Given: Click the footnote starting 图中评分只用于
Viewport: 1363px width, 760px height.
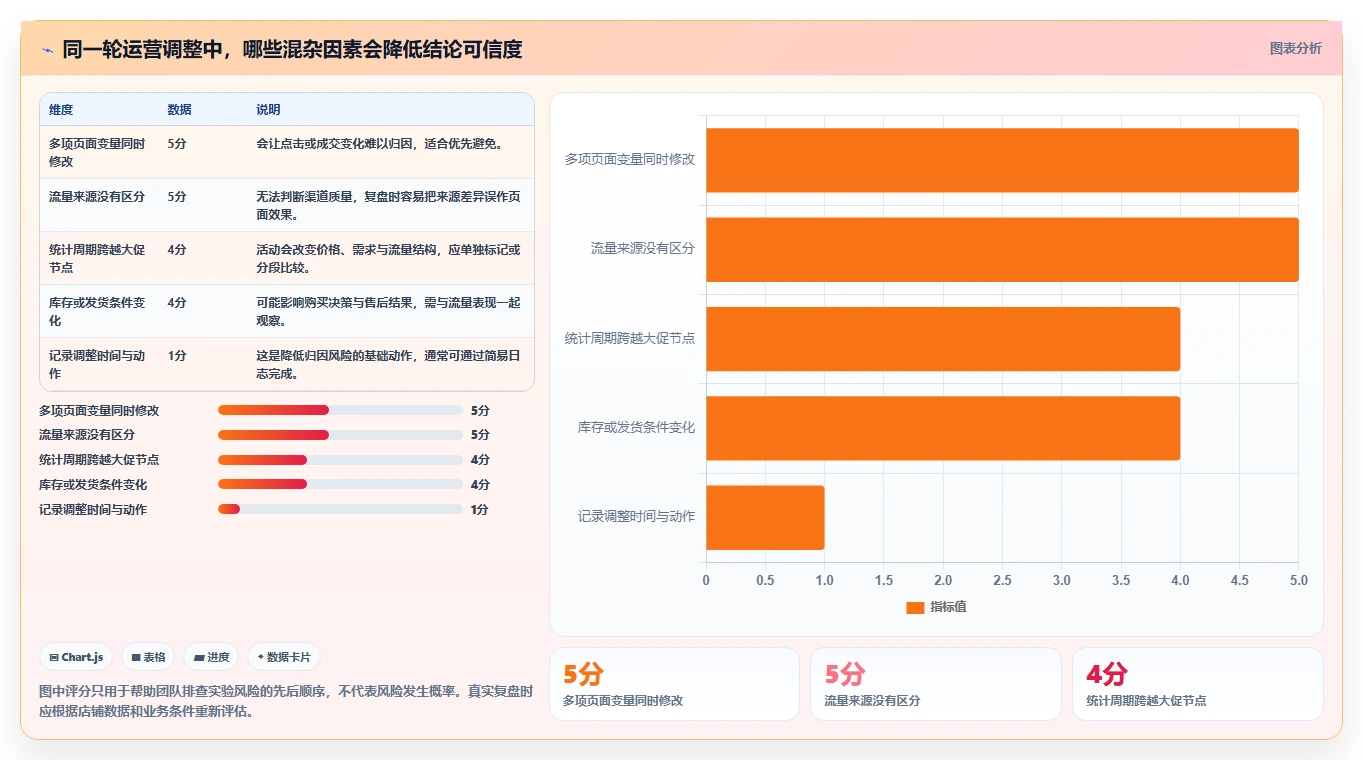Looking at the screenshot, I should coord(286,702).
